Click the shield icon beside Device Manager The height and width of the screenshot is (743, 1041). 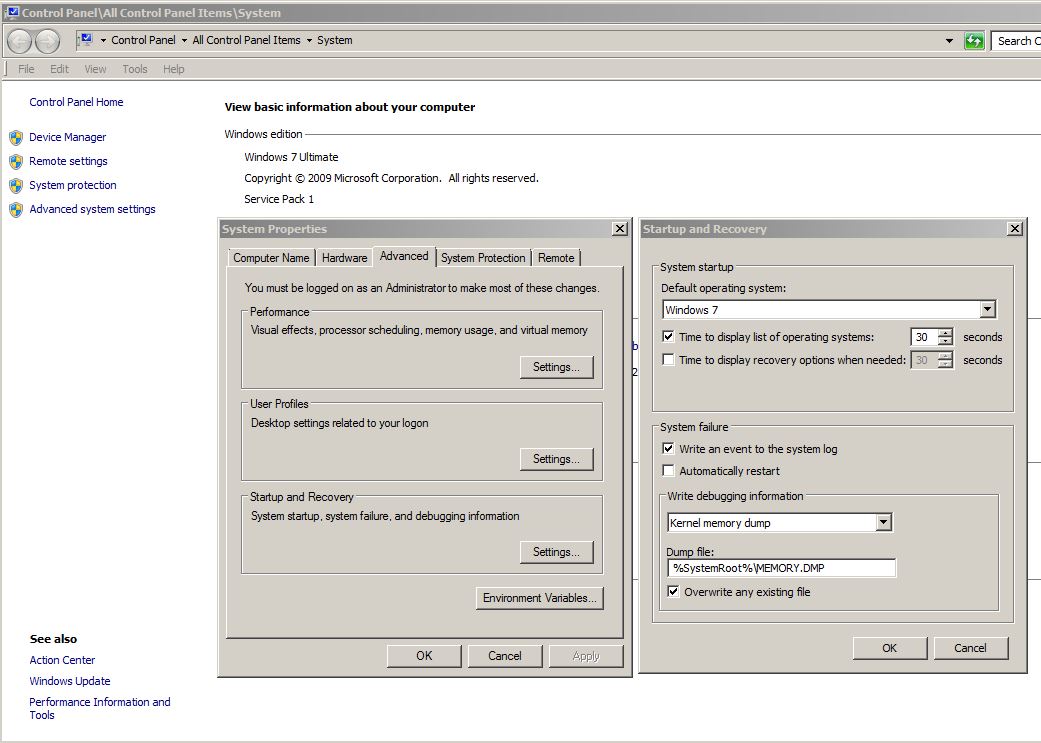(x=16, y=137)
